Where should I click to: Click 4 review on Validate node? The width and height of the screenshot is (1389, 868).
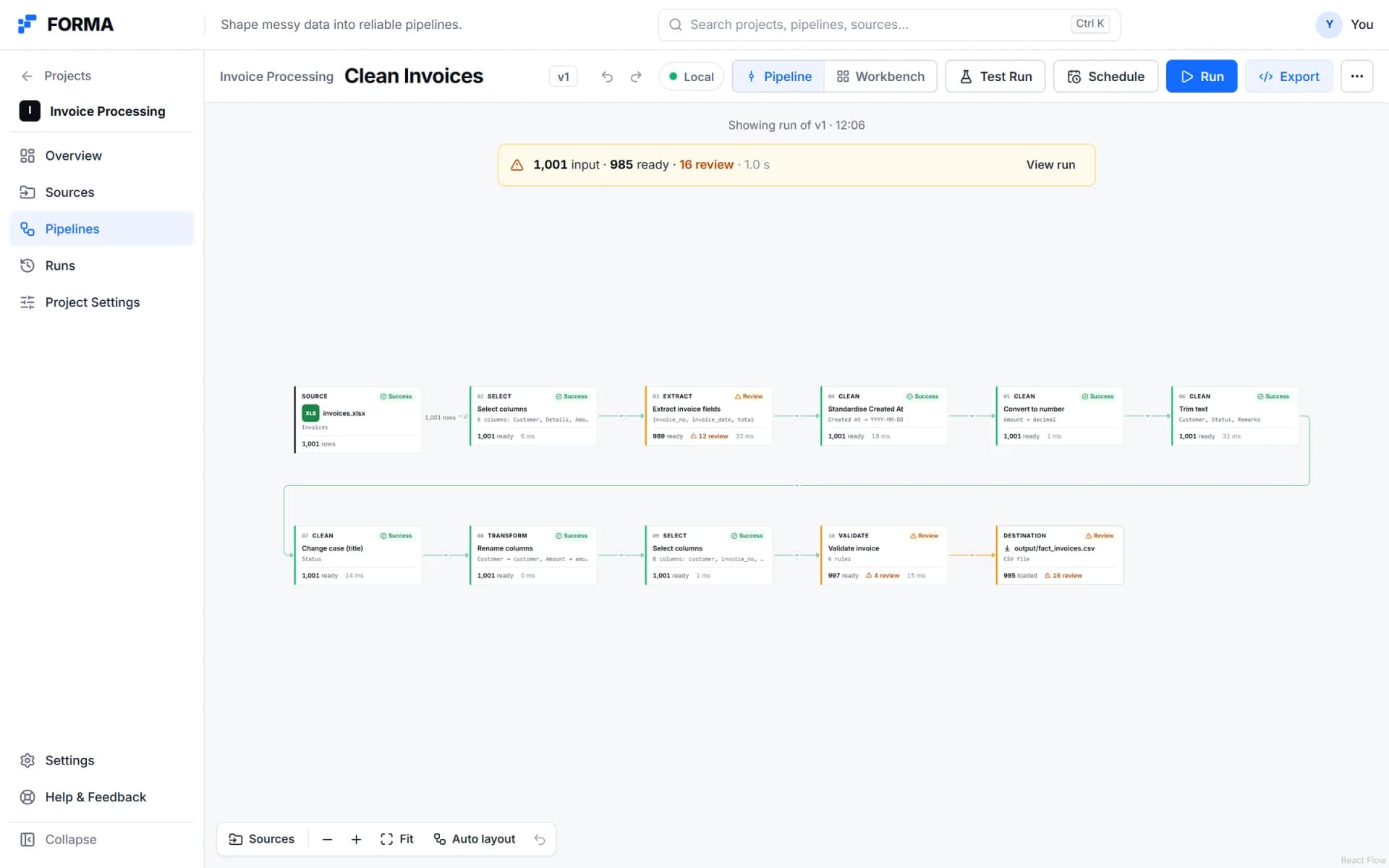(883, 576)
